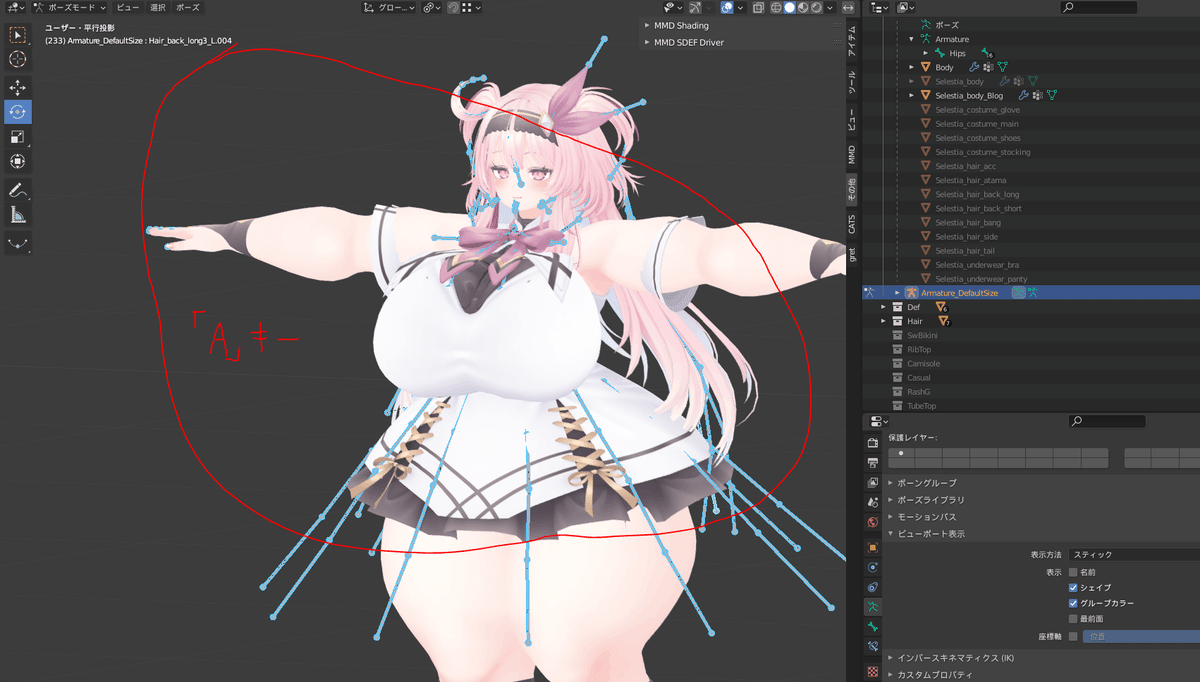Enable the 最前面 checkbox
The image size is (1200, 682).
pos(1073,619)
